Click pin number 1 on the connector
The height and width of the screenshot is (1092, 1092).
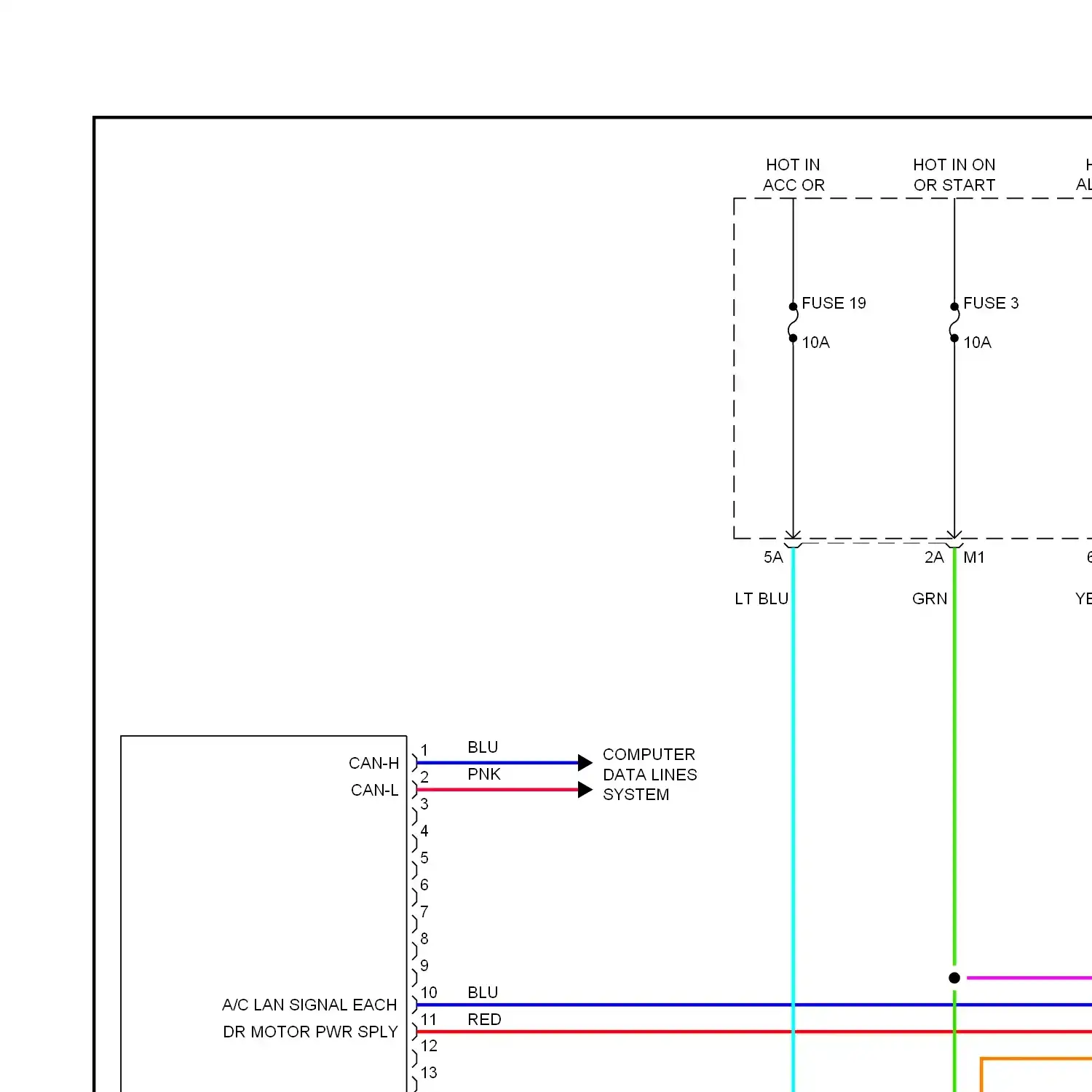(424, 750)
